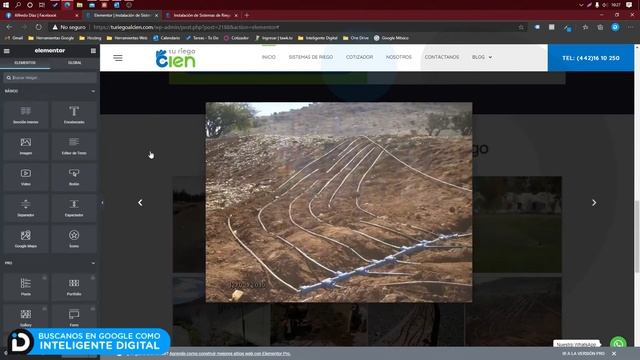Viewport: 640px width, 360px height.
Task: Open the Elementor widgets grid icon
Action: [x=93, y=51]
